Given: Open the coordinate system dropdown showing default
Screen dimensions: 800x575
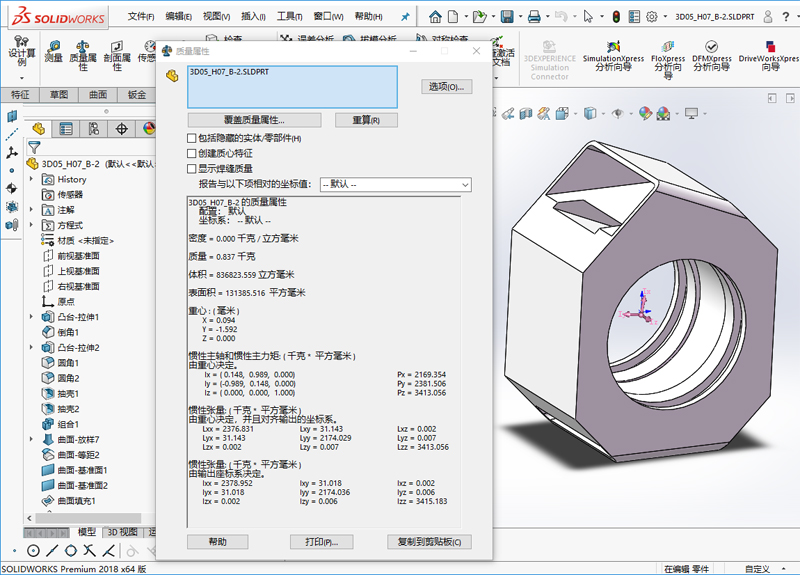Looking at the screenshot, I should point(394,185).
